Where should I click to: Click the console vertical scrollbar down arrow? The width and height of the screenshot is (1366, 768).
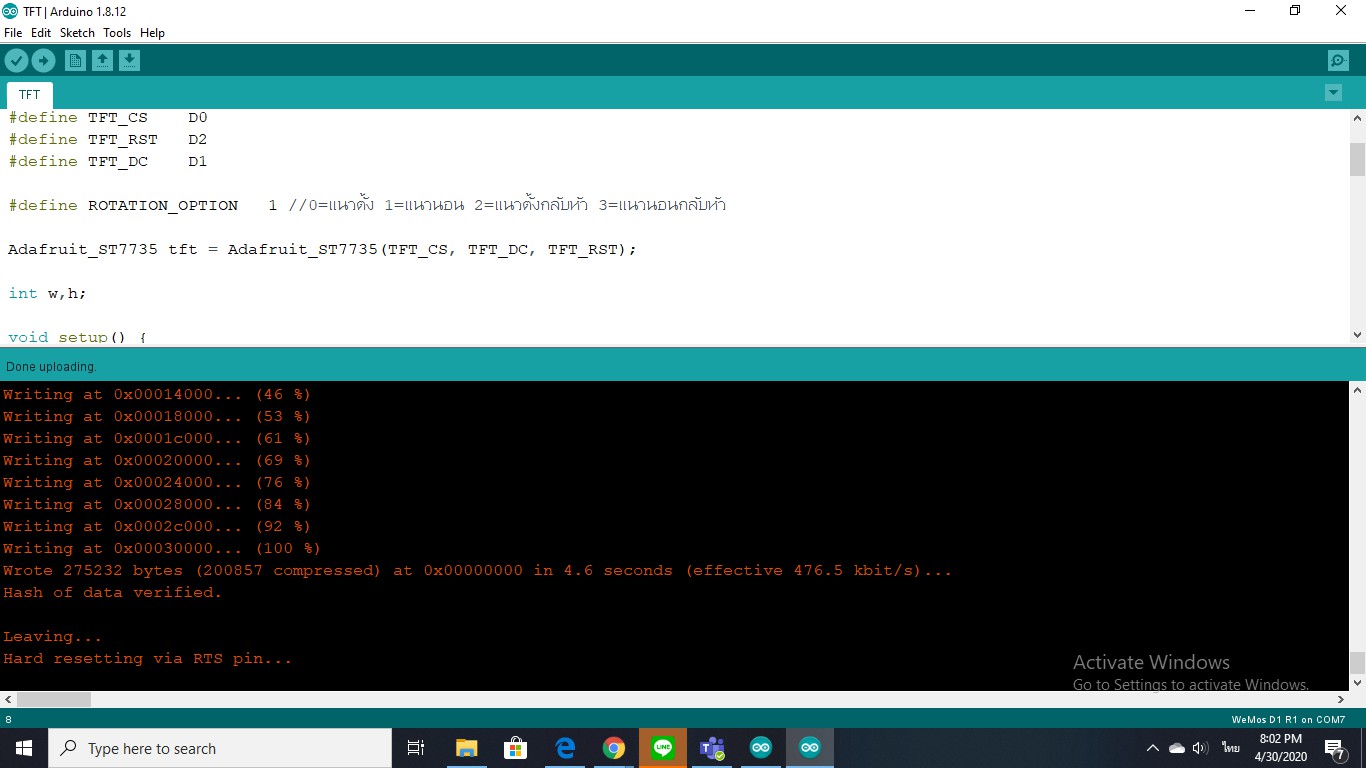tap(1357, 683)
